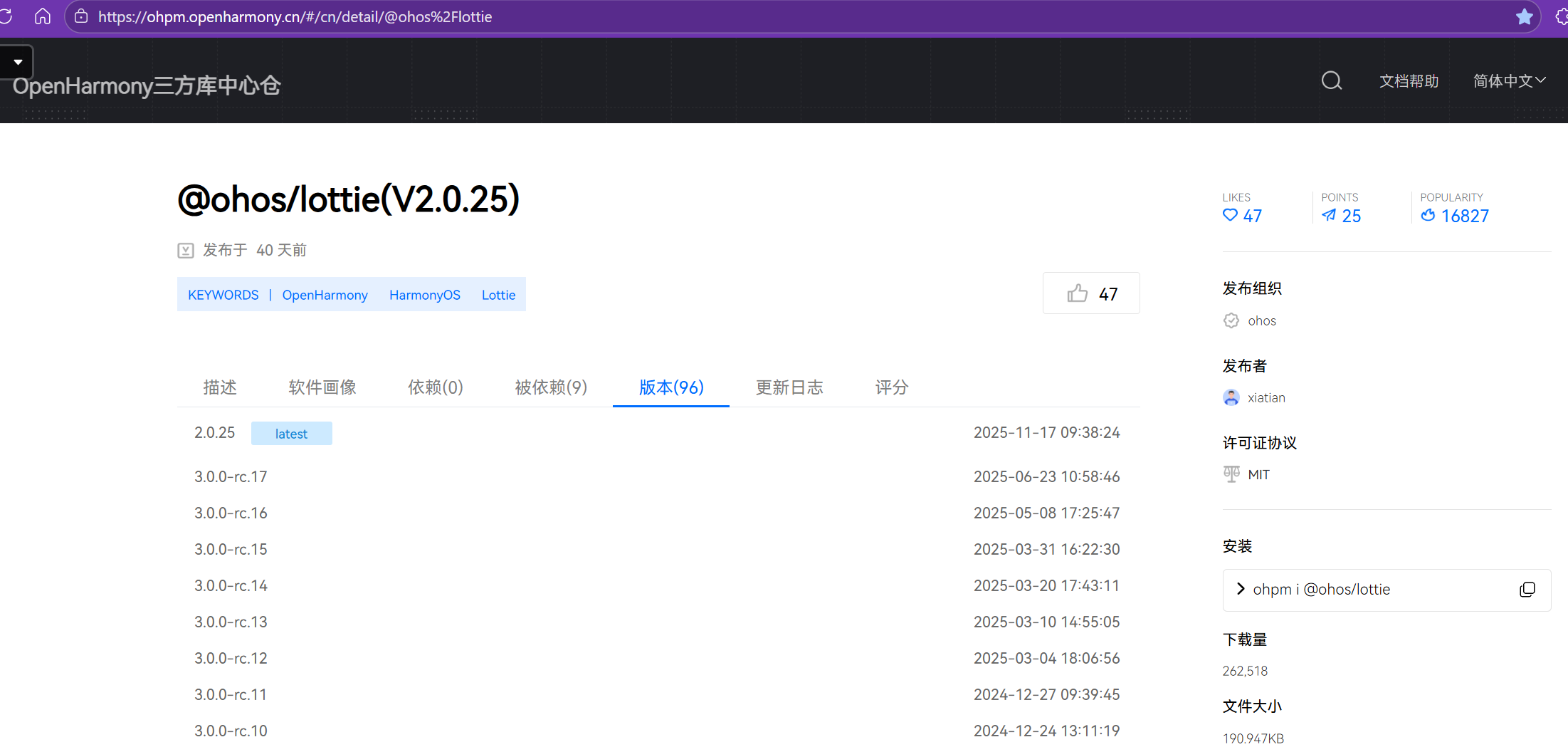
Task: Switch to the 描述 tab
Action: (220, 387)
